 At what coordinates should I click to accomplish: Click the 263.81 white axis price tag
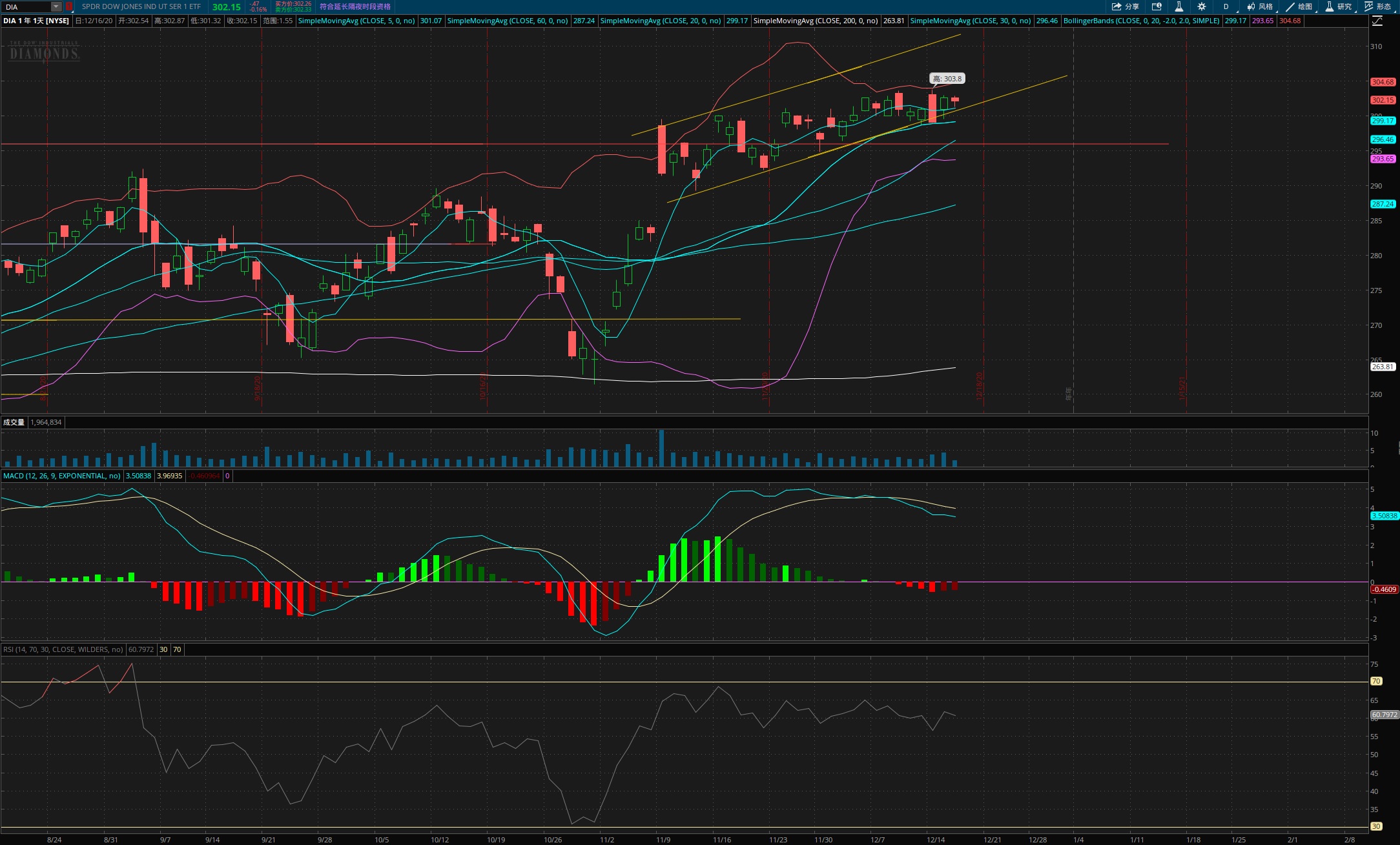click(1383, 367)
